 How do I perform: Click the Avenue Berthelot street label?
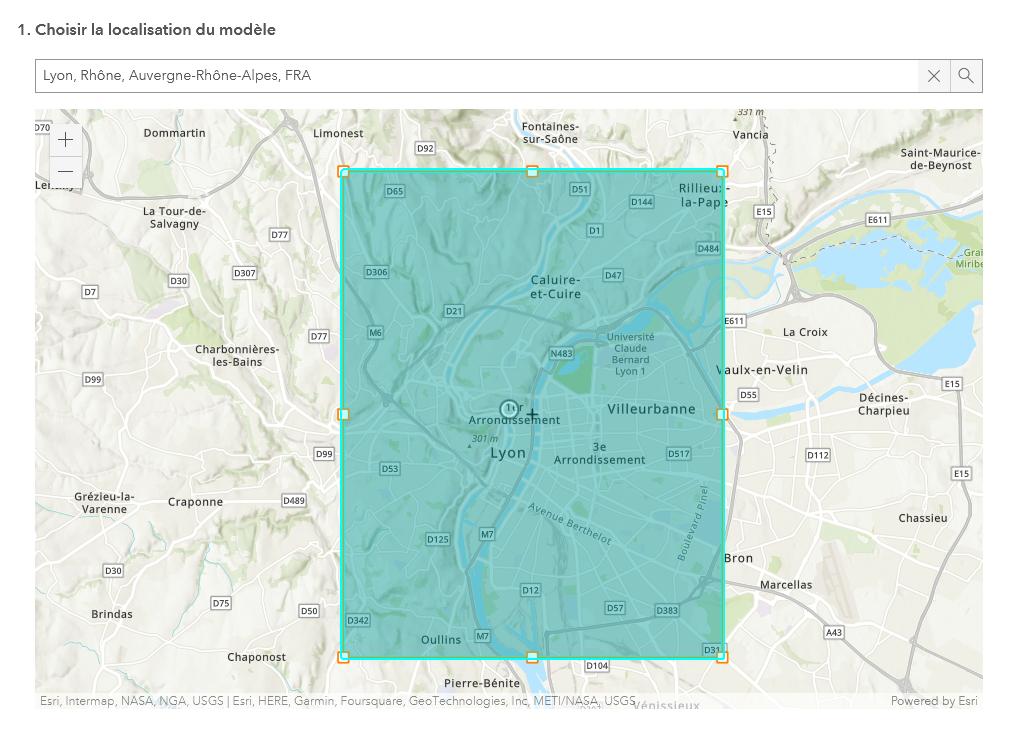coord(570,524)
